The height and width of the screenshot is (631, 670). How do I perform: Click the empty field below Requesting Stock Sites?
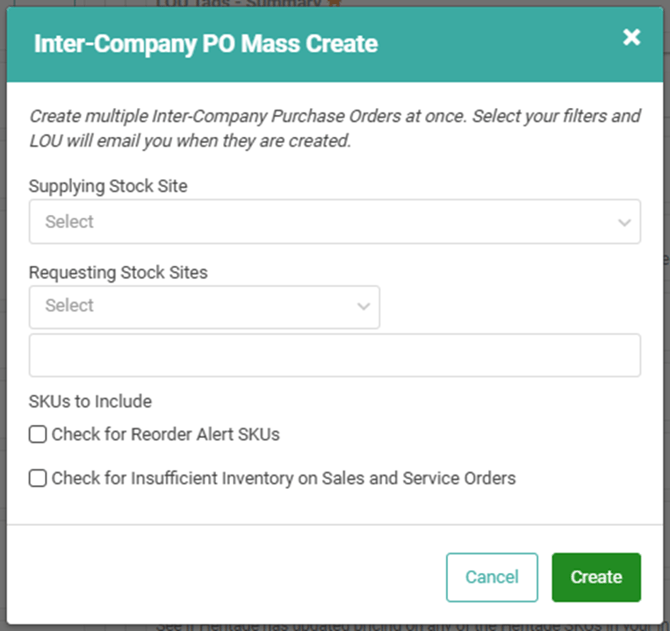(334, 355)
